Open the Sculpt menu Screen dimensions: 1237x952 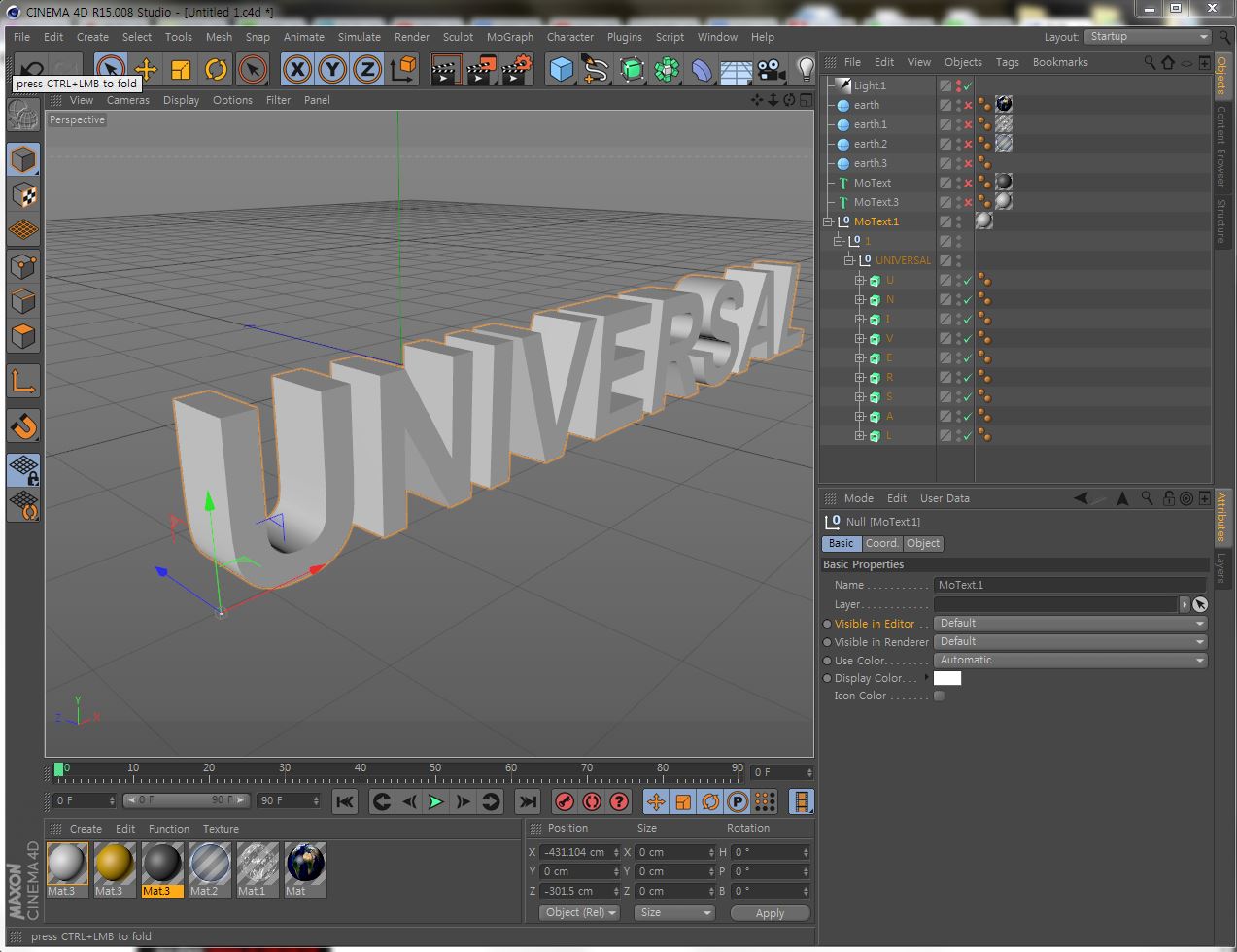[x=458, y=37]
